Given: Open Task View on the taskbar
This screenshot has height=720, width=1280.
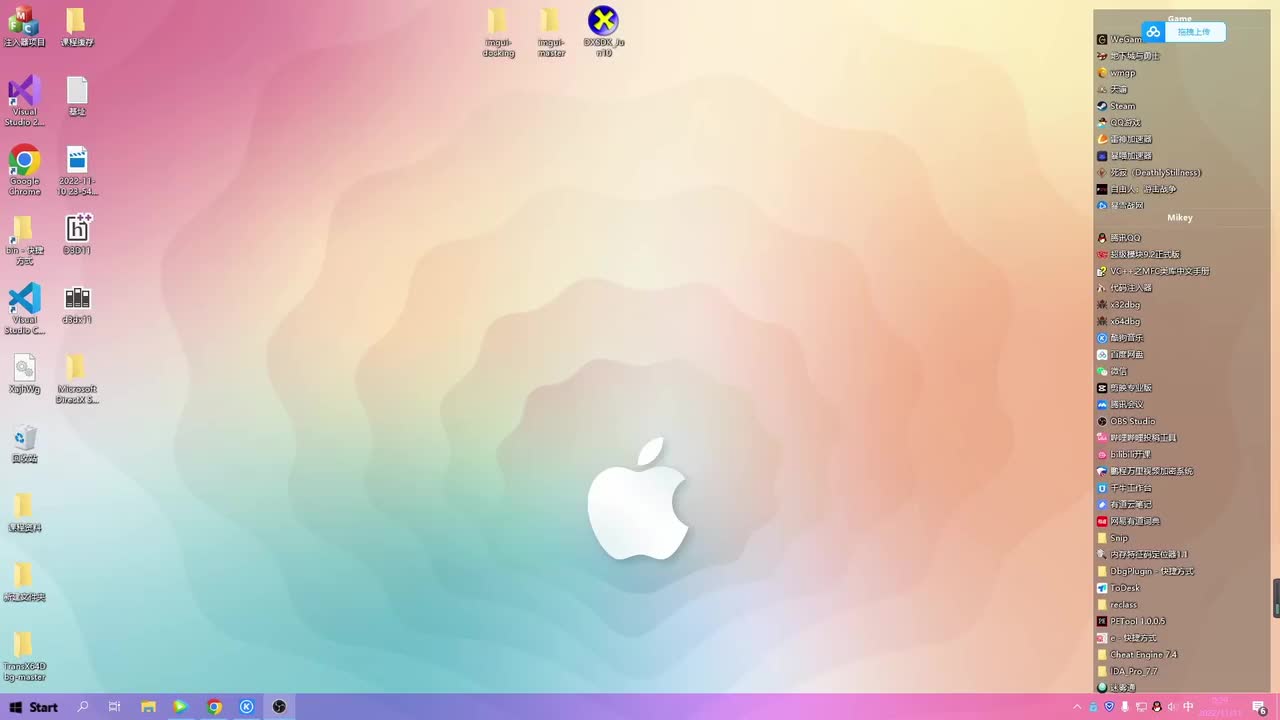Looking at the screenshot, I should coord(115,707).
